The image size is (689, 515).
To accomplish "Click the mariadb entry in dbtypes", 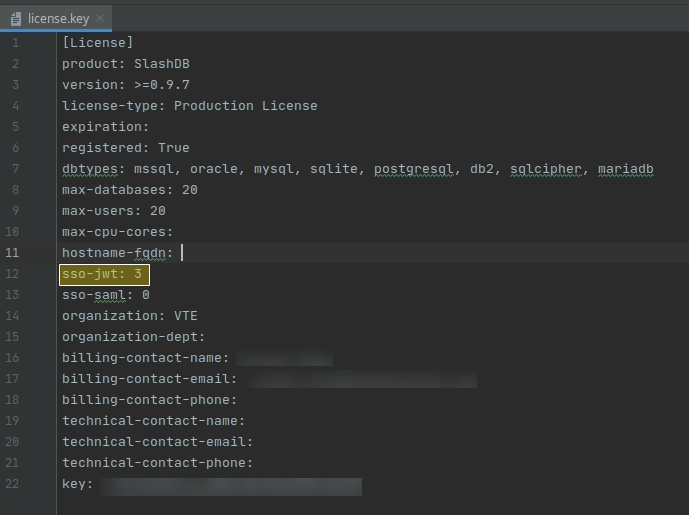I will [x=625, y=169].
